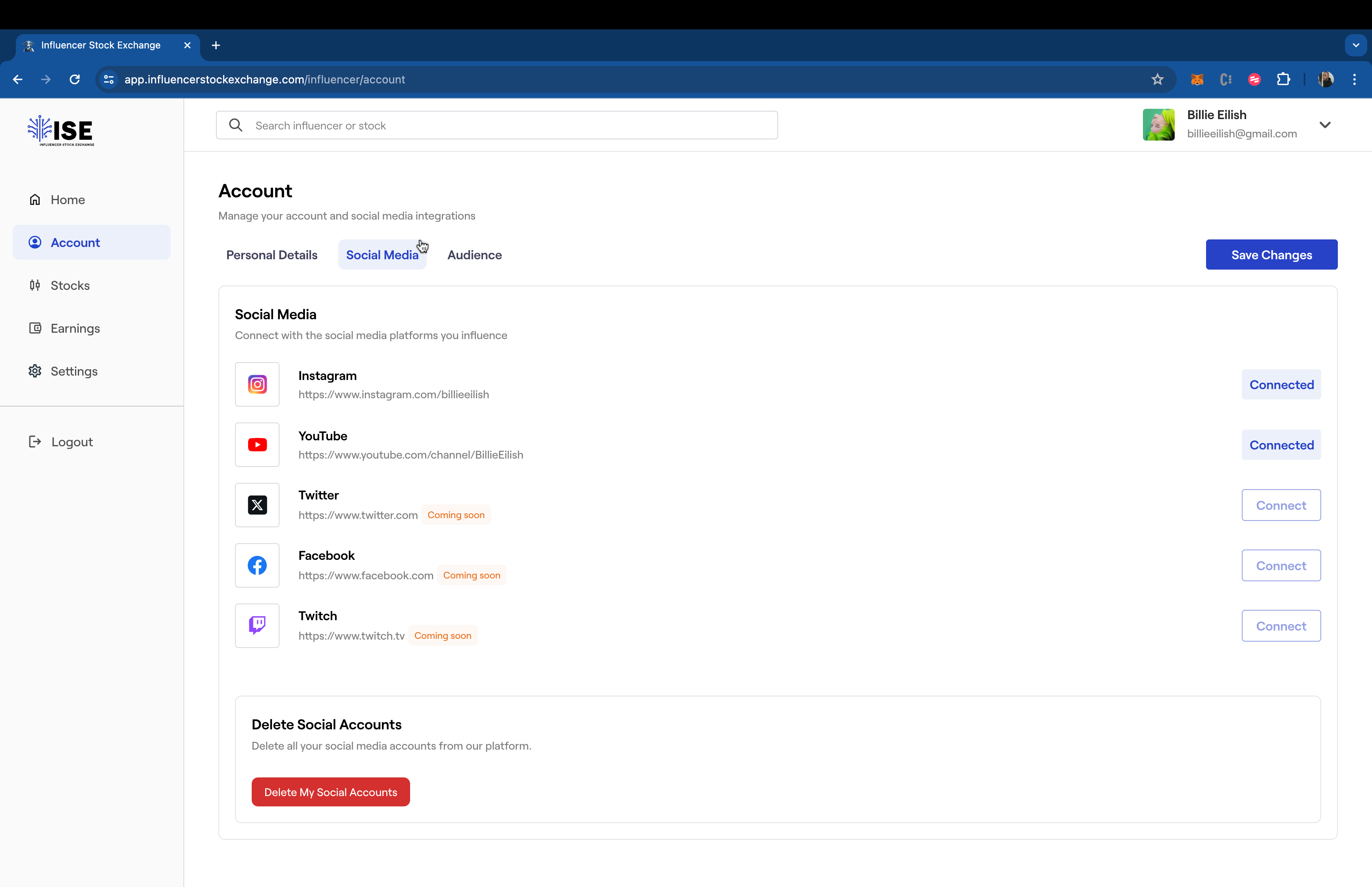Click the twitter.com URL text

[358, 515]
